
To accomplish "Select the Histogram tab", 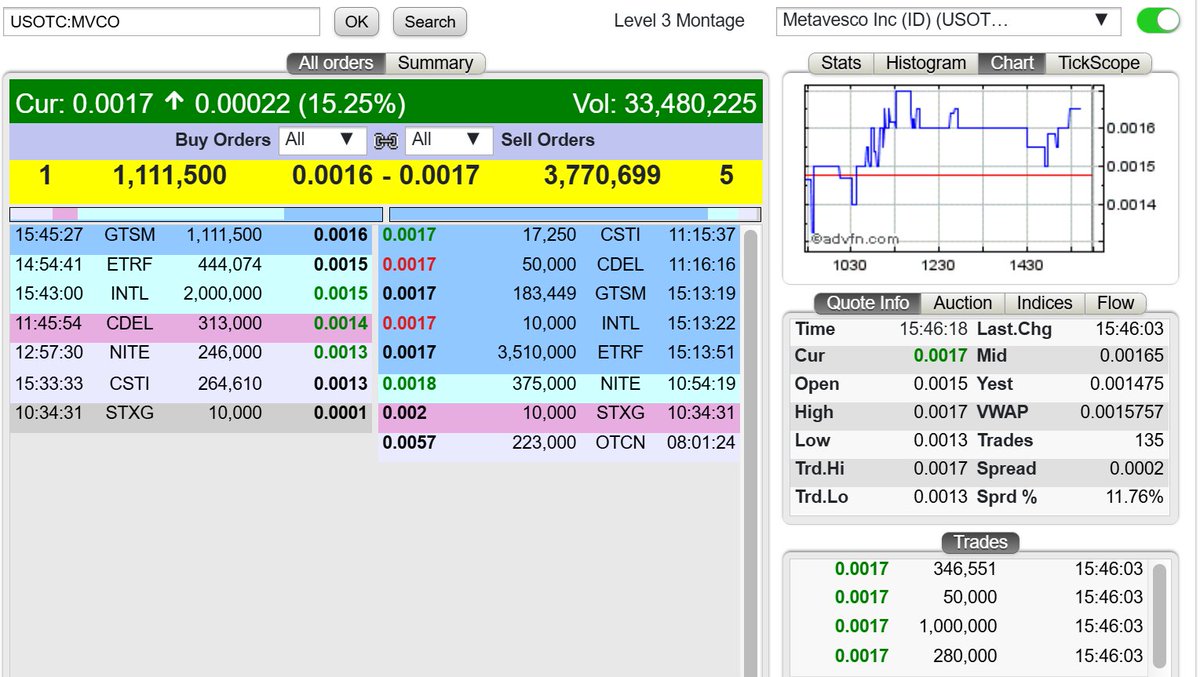I will click(x=924, y=62).
